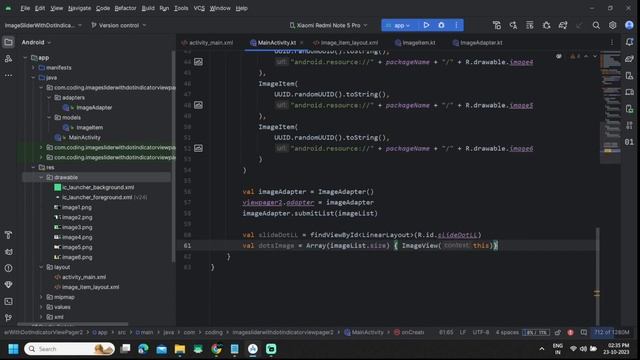Click the MainActivity breadcrumb
Screen dimensions: 640x360
click(364, 332)
